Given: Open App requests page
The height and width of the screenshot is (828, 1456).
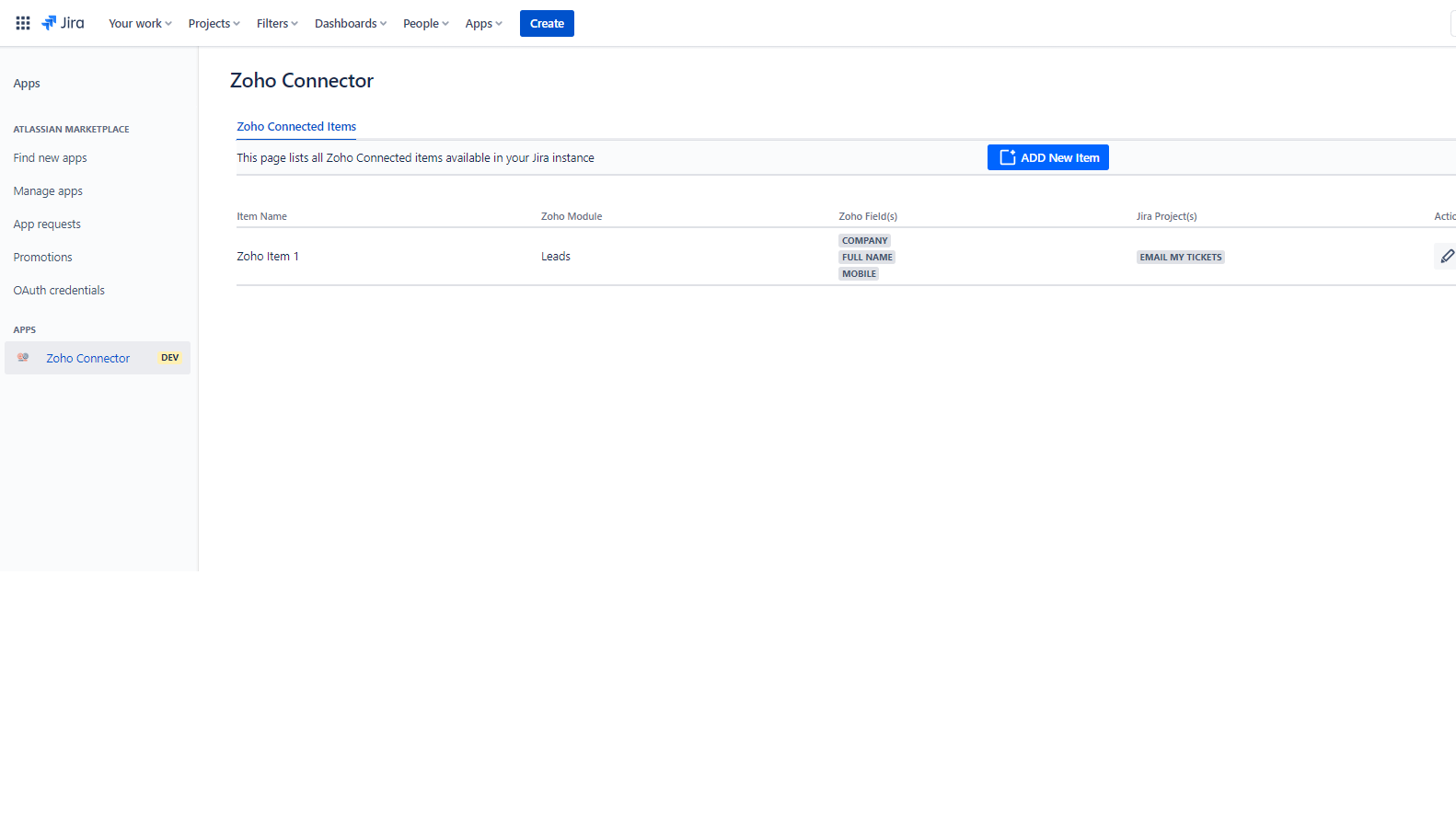Looking at the screenshot, I should [47, 224].
